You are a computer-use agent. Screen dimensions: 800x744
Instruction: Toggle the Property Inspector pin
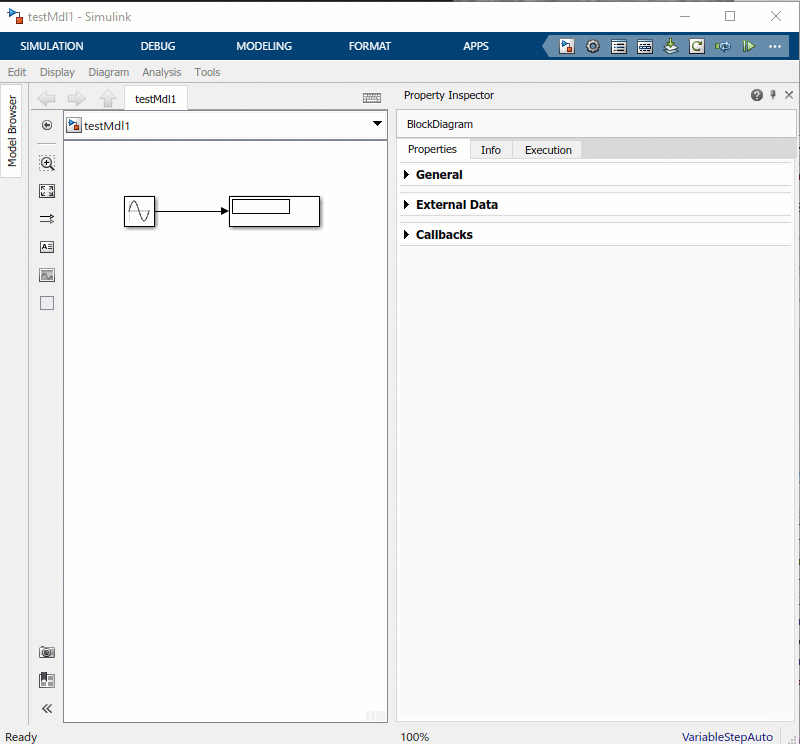(773, 95)
